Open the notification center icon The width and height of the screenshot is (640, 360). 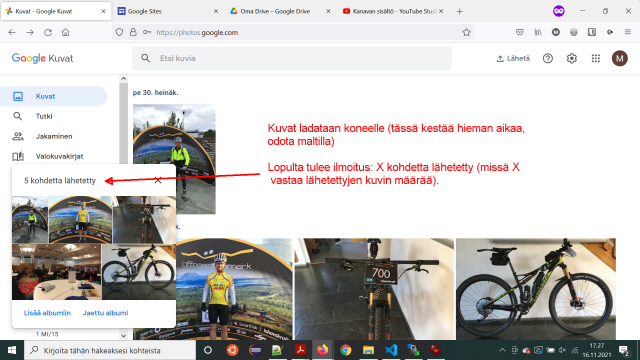(x=624, y=350)
